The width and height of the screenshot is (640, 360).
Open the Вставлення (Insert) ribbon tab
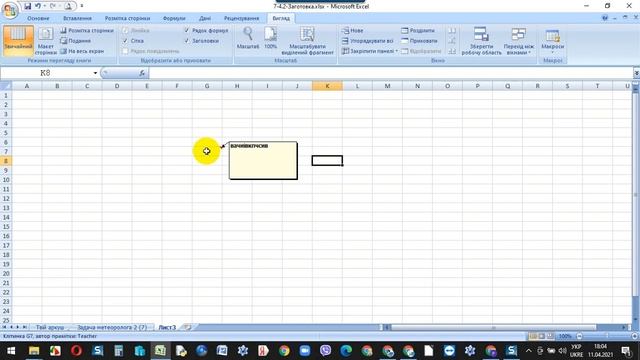[x=77, y=18]
